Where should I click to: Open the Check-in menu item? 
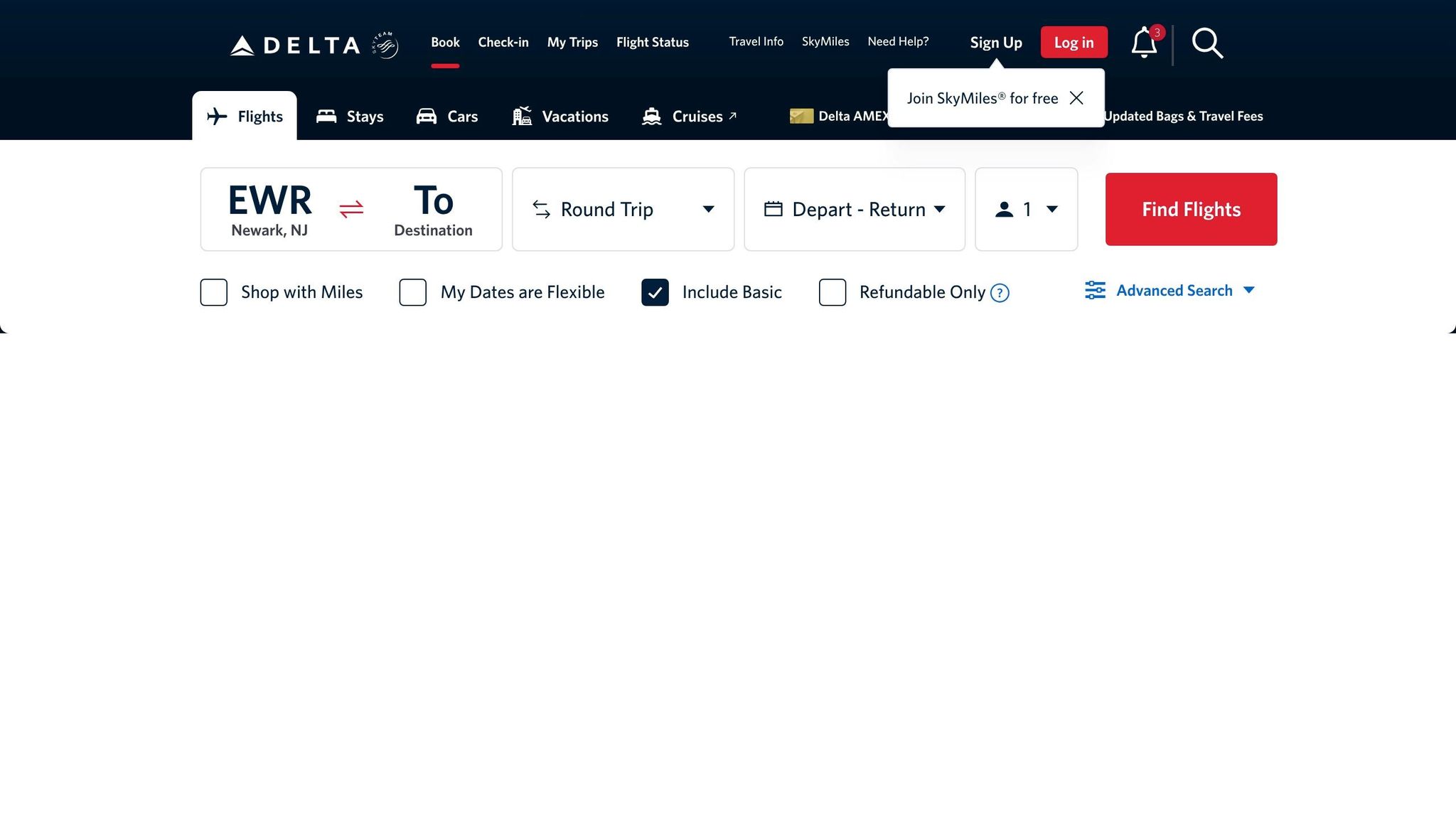click(503, 42)
